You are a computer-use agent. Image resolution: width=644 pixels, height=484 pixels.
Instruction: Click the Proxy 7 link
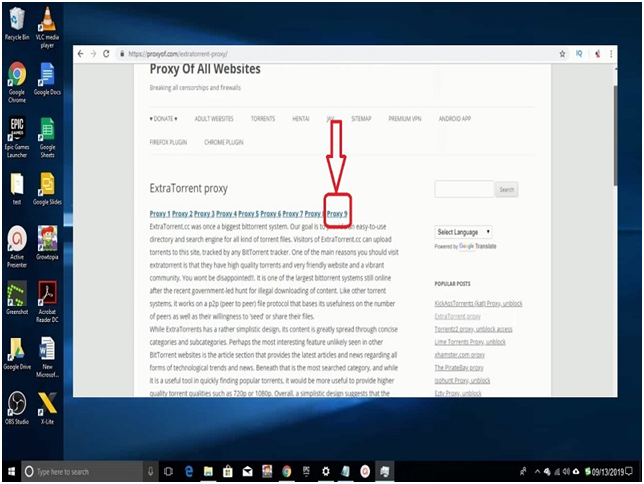click(293, 214)
